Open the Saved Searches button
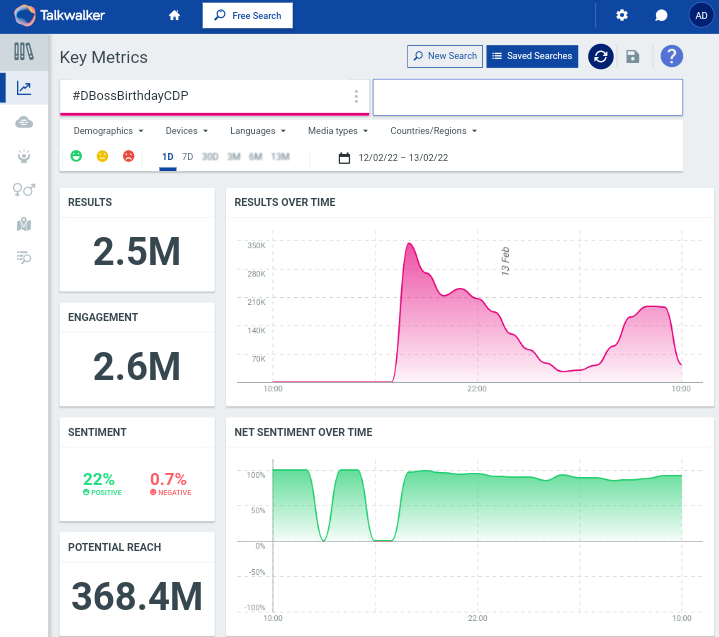The width and height of the screenshot is (719, 637). (x=532, y=56)
